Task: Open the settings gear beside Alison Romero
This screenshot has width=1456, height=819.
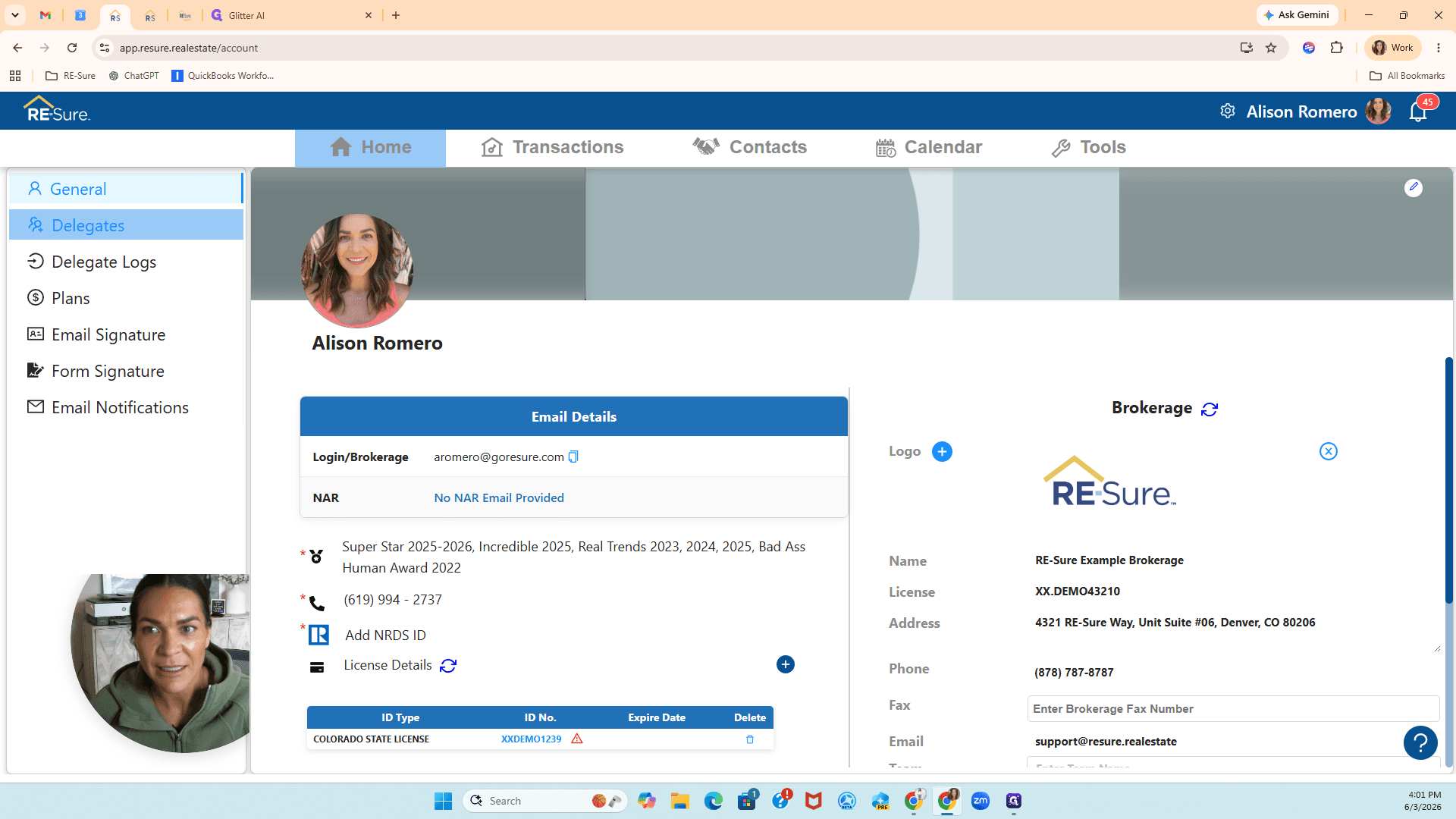Action: [x=1228, y=111]
